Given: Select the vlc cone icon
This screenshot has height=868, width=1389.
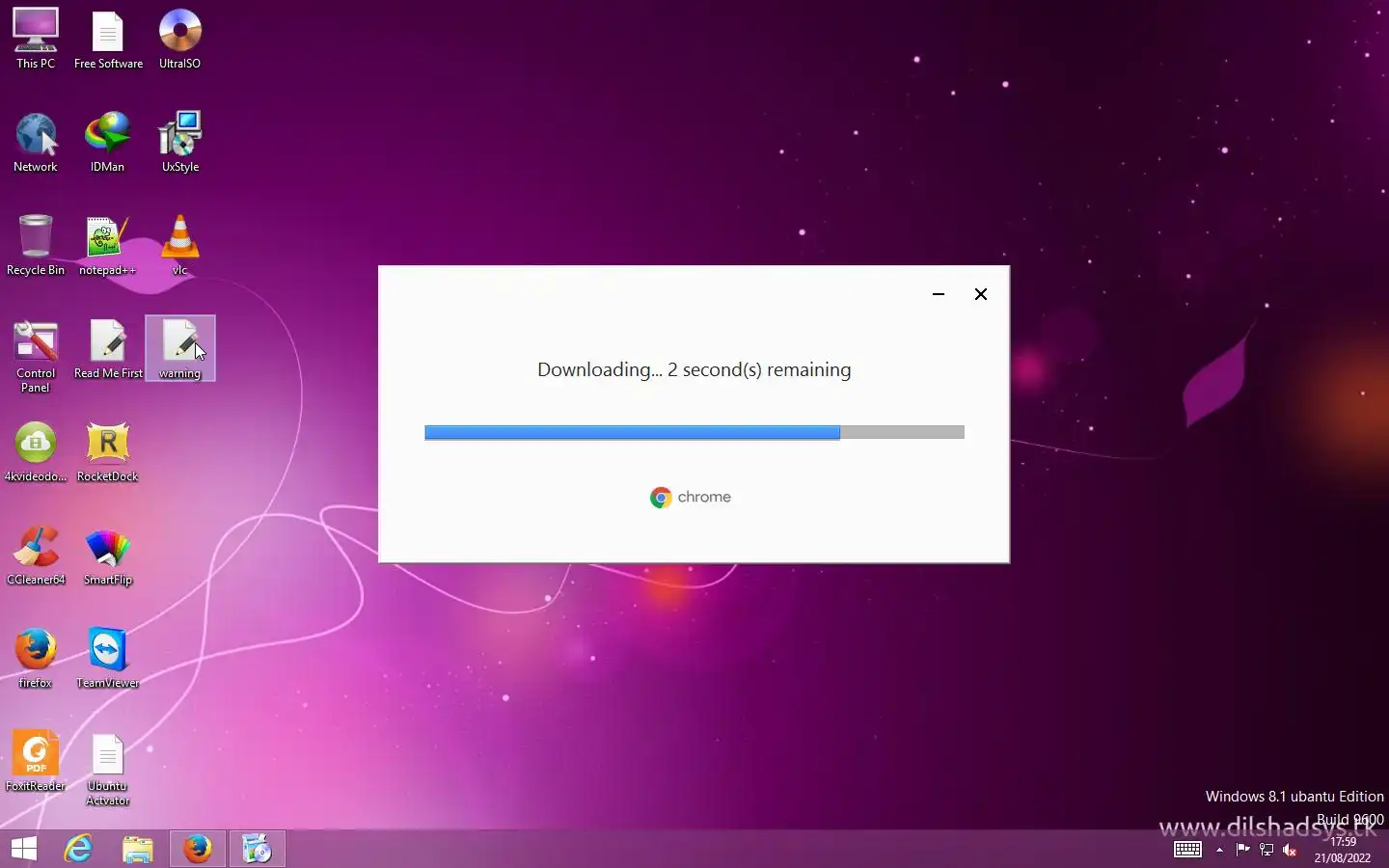Looking at the screenshot, I should tap(180, 245).
